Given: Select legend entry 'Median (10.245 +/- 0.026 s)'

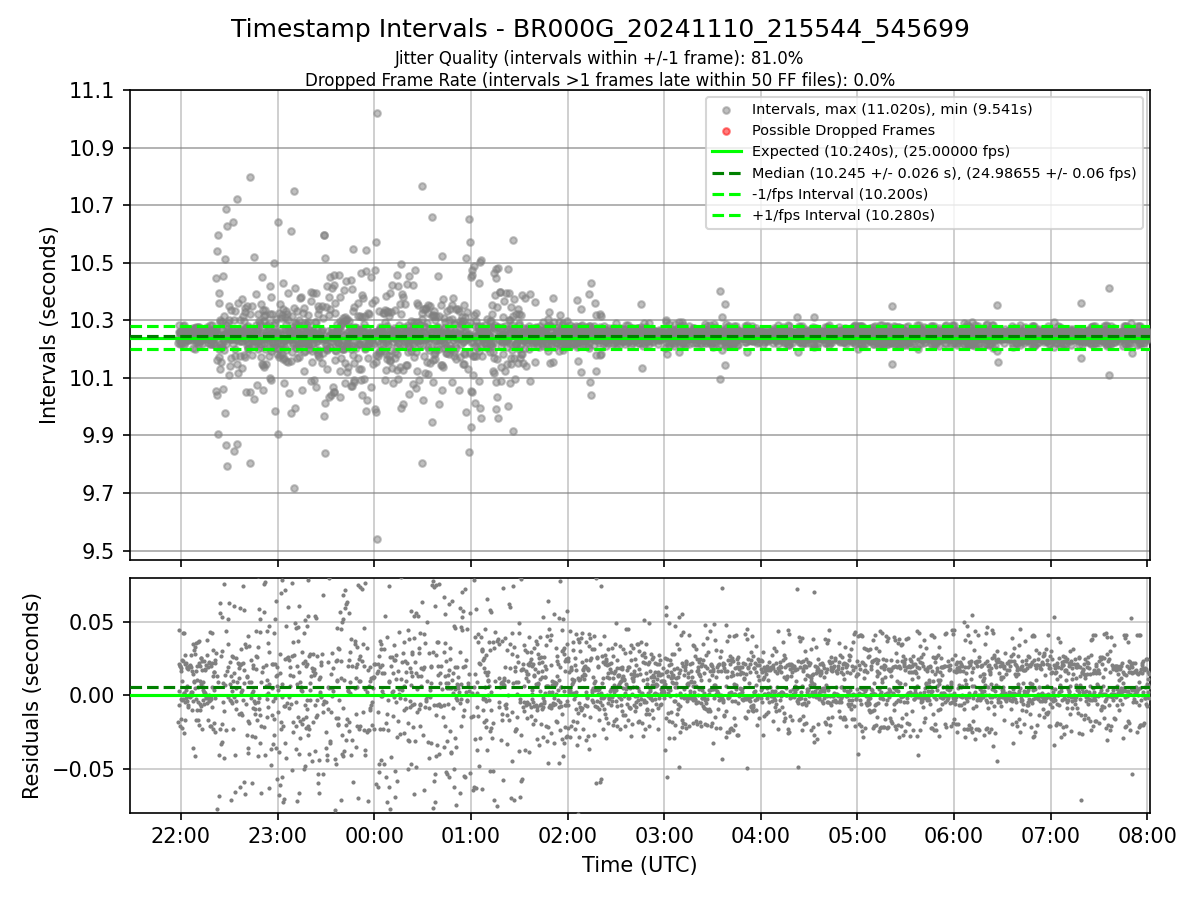Looking at the screenshot, I should 944,172.
